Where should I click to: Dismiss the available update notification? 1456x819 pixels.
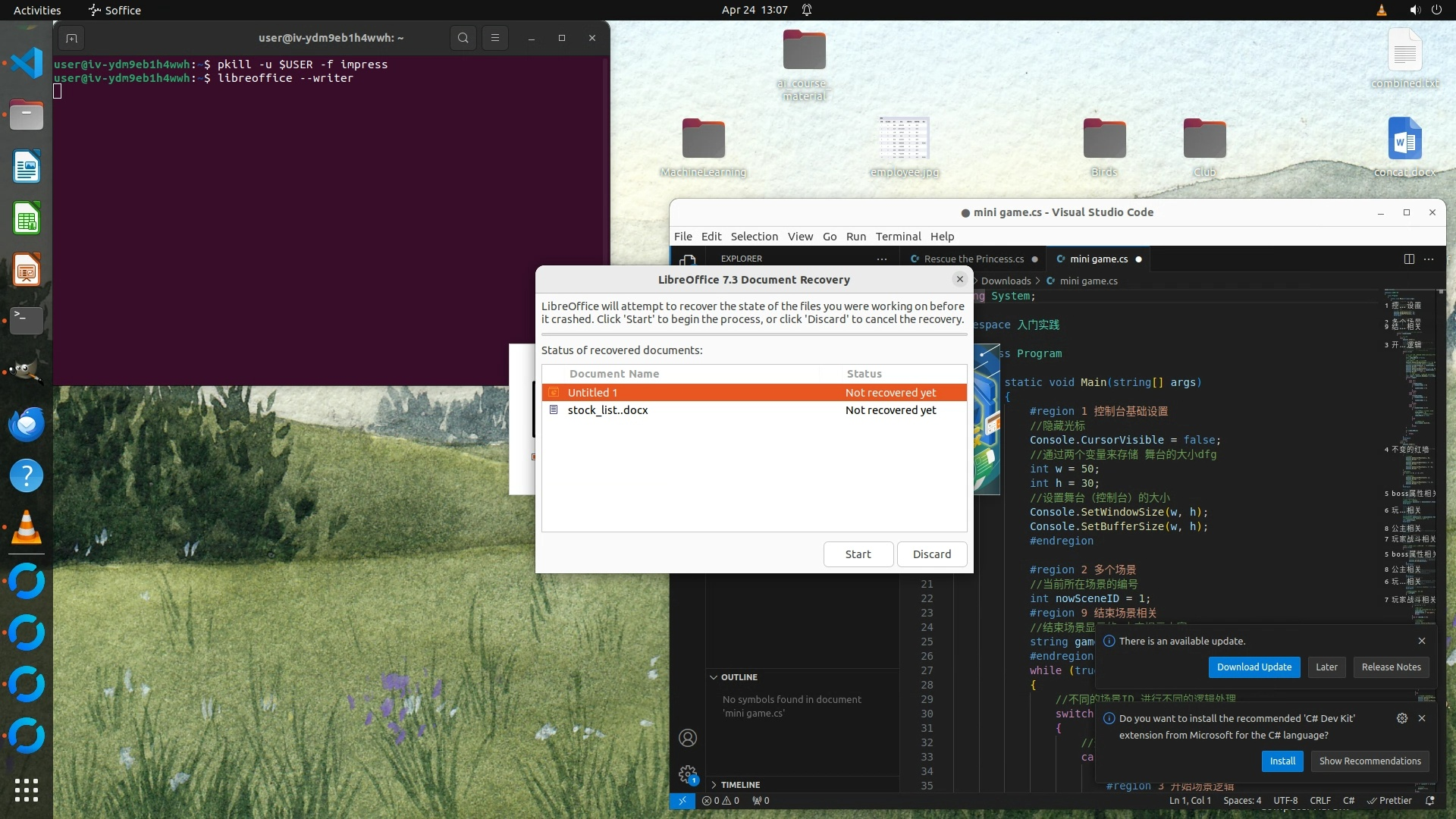click(x=1422, y=641)
